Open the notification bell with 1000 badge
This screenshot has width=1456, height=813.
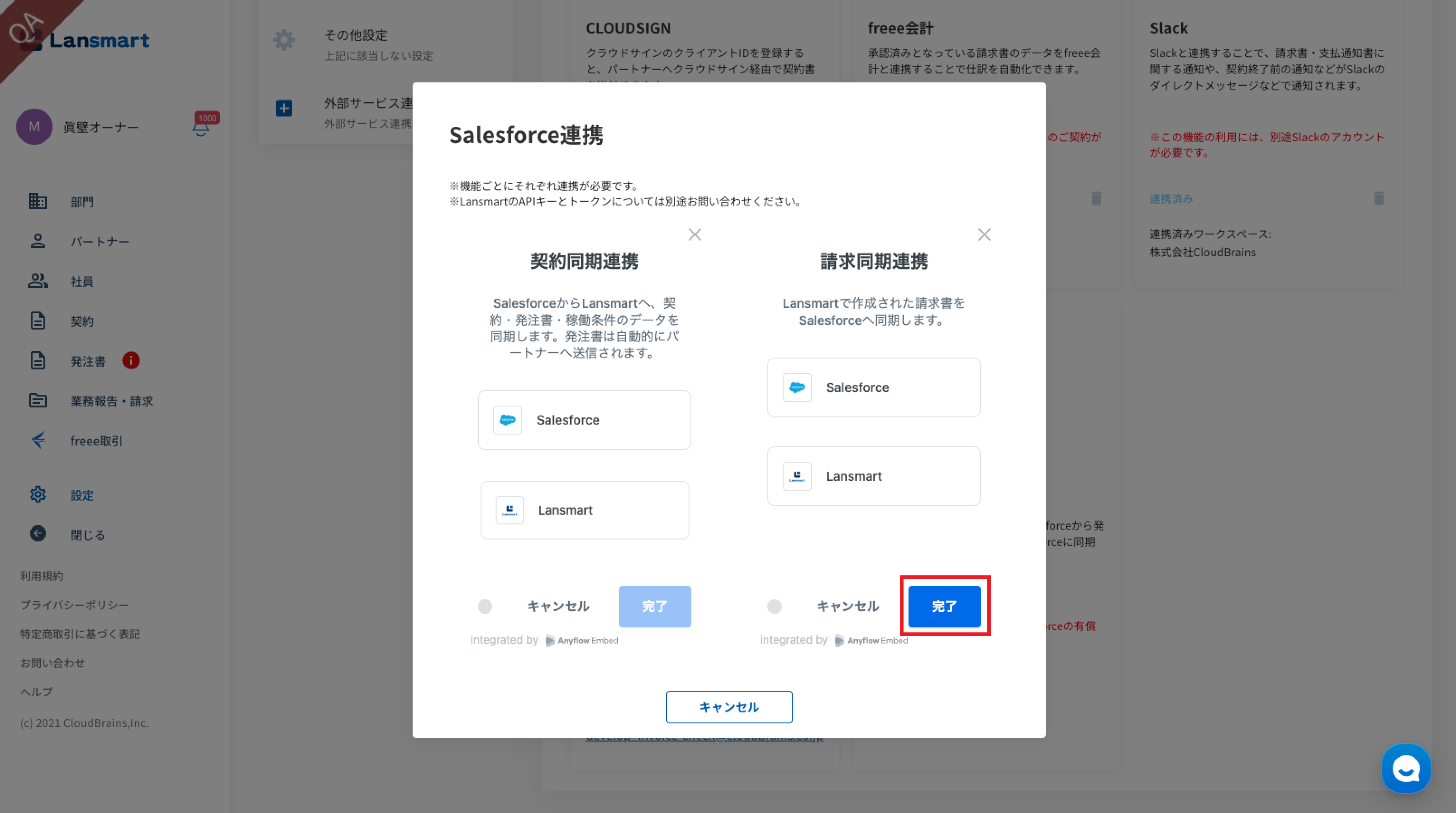[201, 127]
